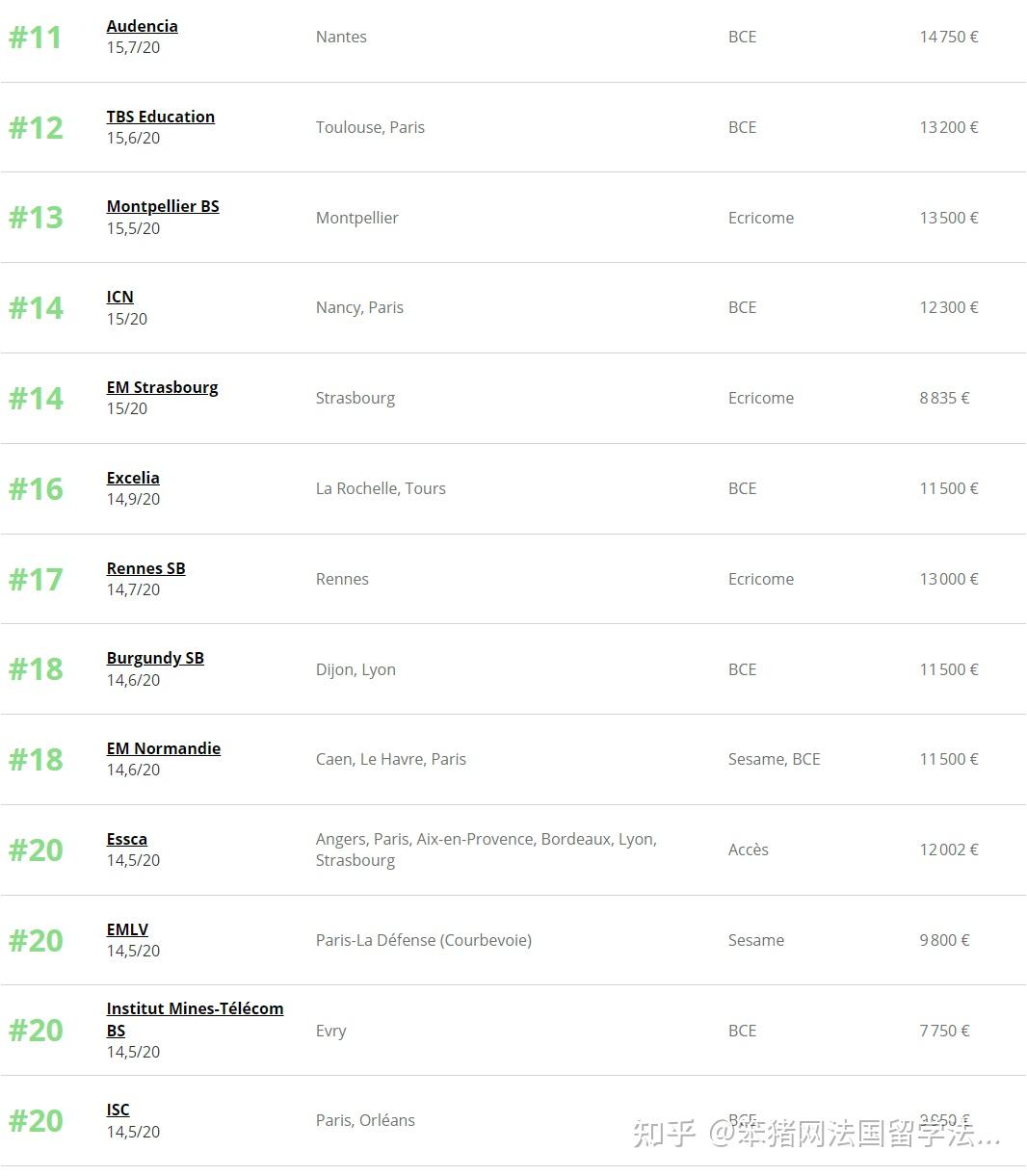Viewport: 1027px width, 1176px height.
Task: Open the EM Strasbourg link
Action: 162,387
